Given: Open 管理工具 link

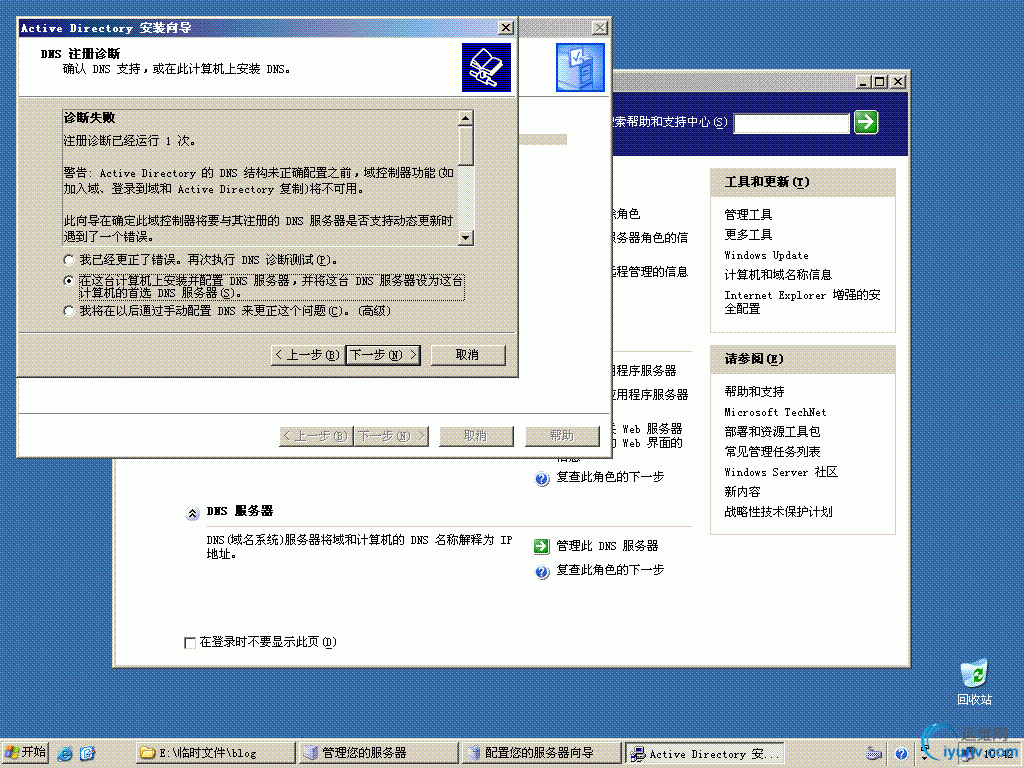Looking at the screenshot, I should [x=748, y=214].
